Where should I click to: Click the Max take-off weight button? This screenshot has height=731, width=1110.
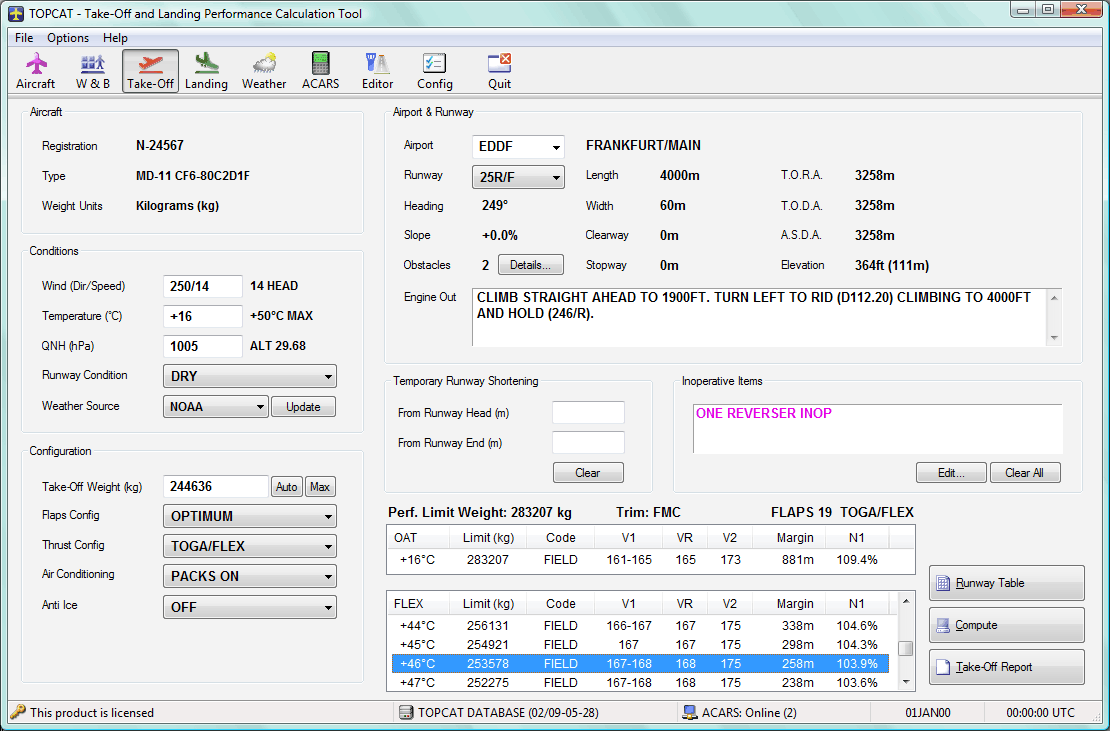[320, 487]
